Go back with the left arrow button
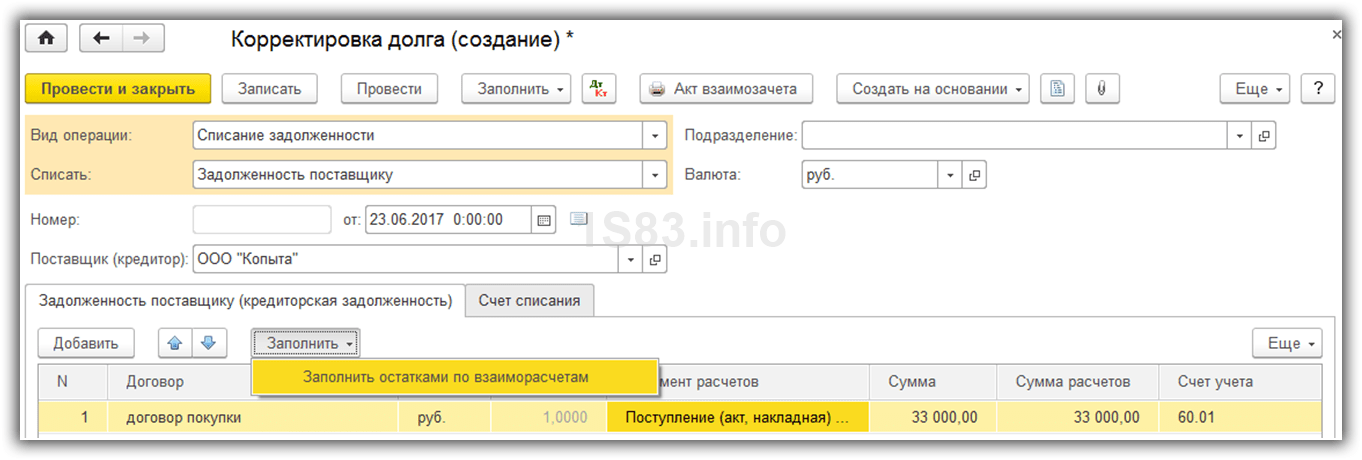This screenshot has width=1362, height=460. point(101,39)
